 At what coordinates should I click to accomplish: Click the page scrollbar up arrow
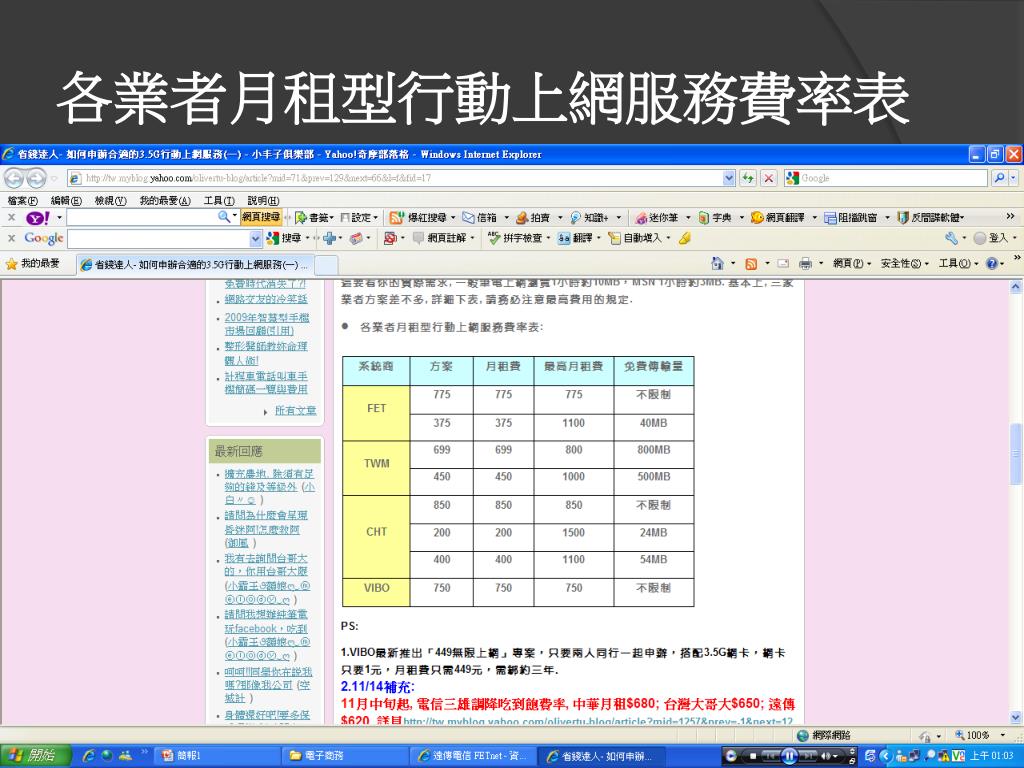tap(1016, 286)
